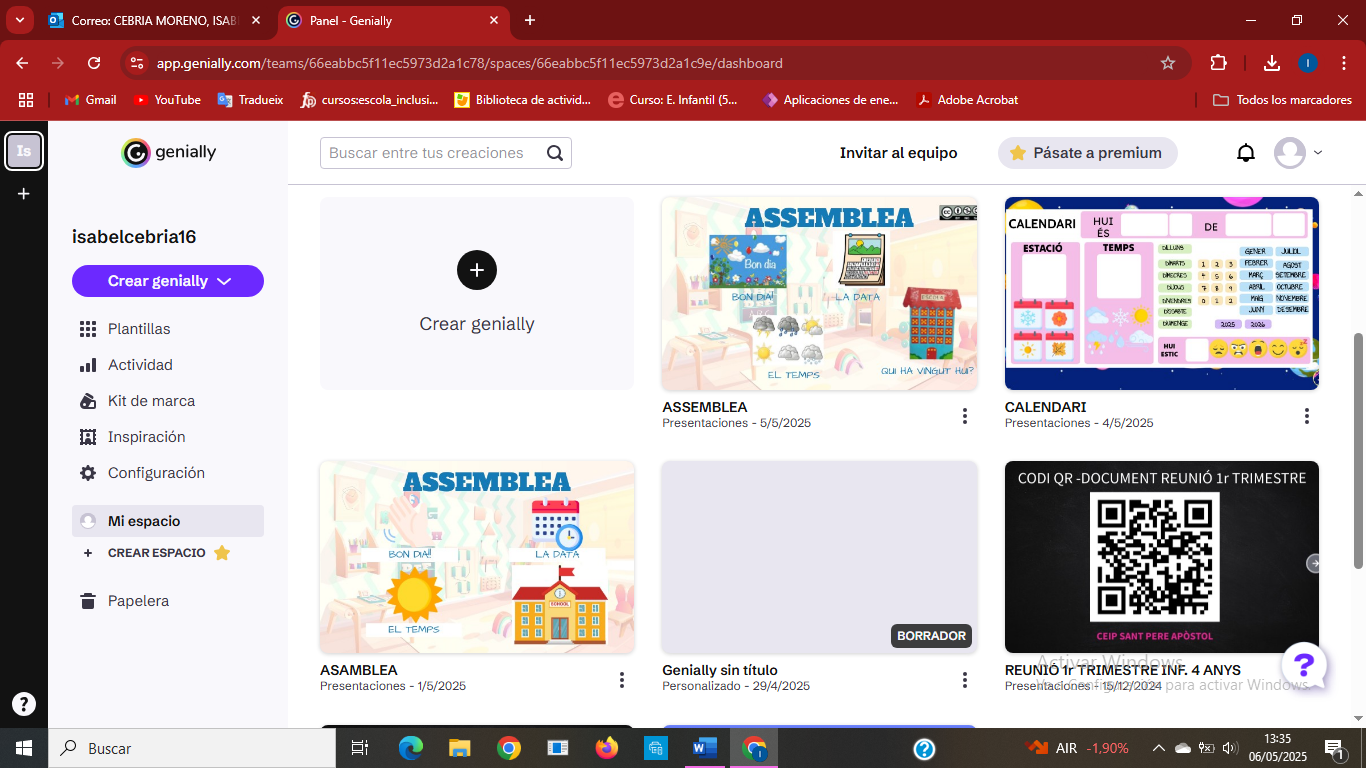The image size is (1366, 768).
Task: Select Mi espacio in the sidebar
Action: pos(168,521)
